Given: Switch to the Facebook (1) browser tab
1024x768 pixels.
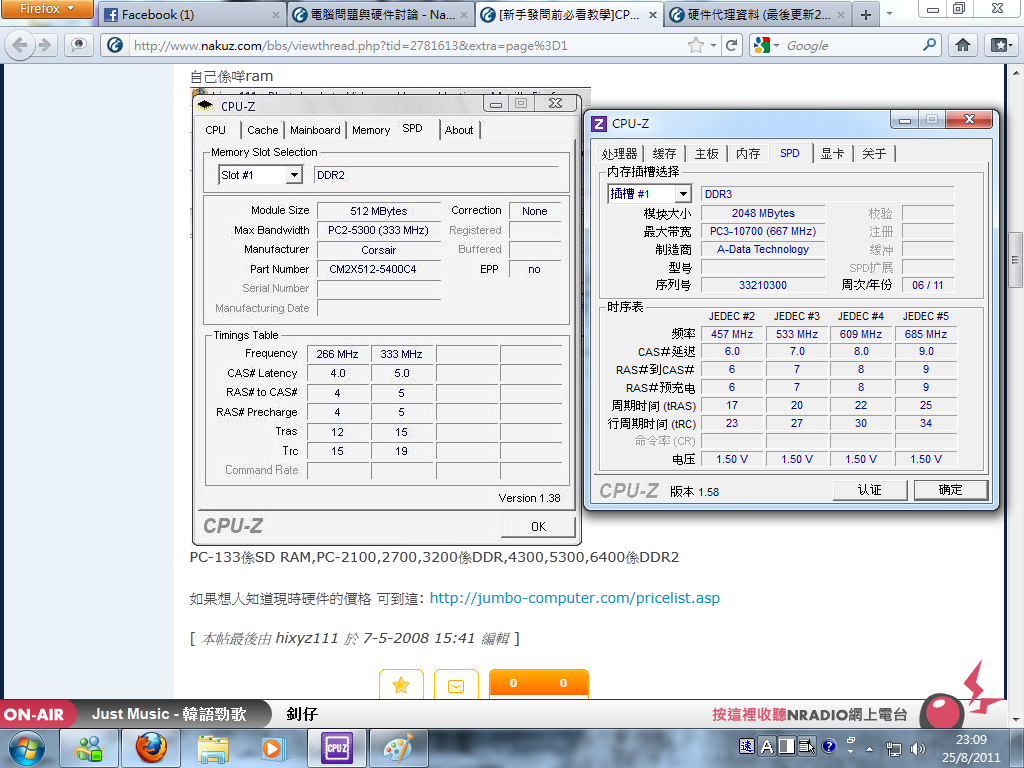Looking at the screenshot, I should [190, 15].
